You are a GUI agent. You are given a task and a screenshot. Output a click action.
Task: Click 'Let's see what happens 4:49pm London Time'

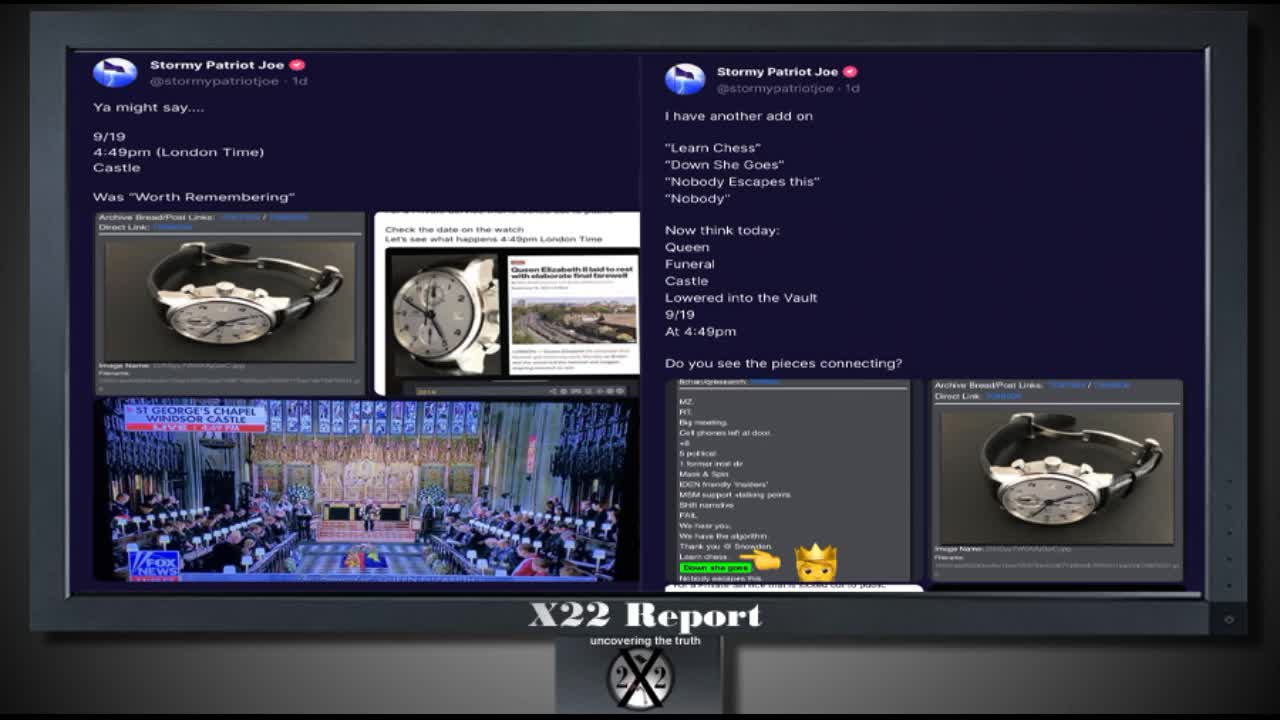pos(494,239)
